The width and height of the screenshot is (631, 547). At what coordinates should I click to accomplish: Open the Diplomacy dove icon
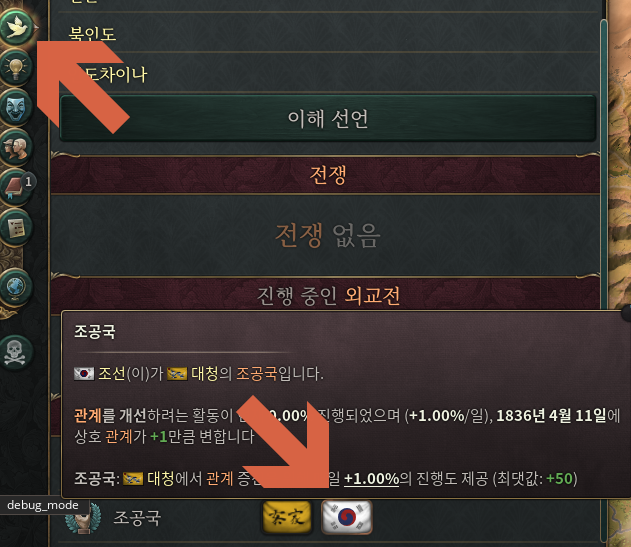(16, 27)
